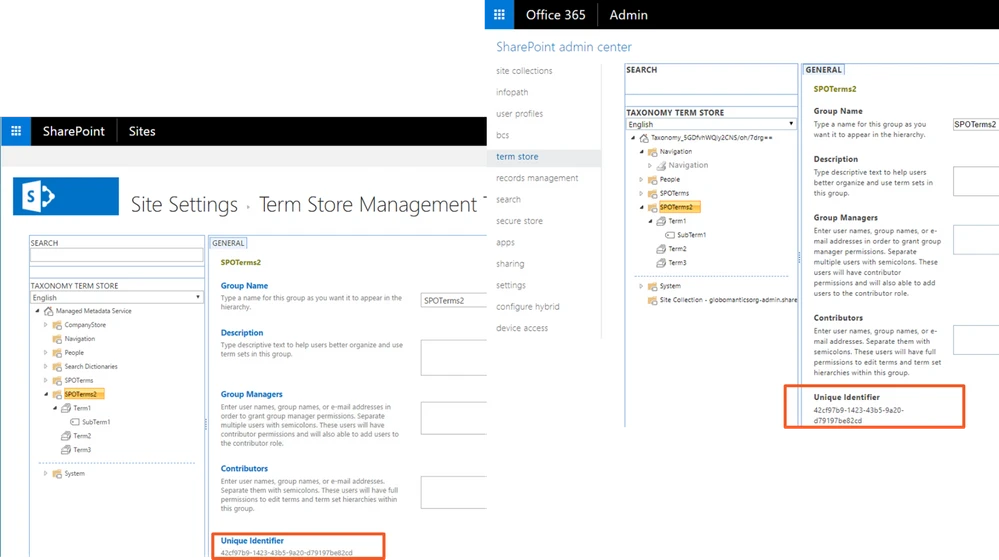The image size is (999, 560).
Task: Click SharePoint title in the left header bar
Action: [x=73, y=131]
